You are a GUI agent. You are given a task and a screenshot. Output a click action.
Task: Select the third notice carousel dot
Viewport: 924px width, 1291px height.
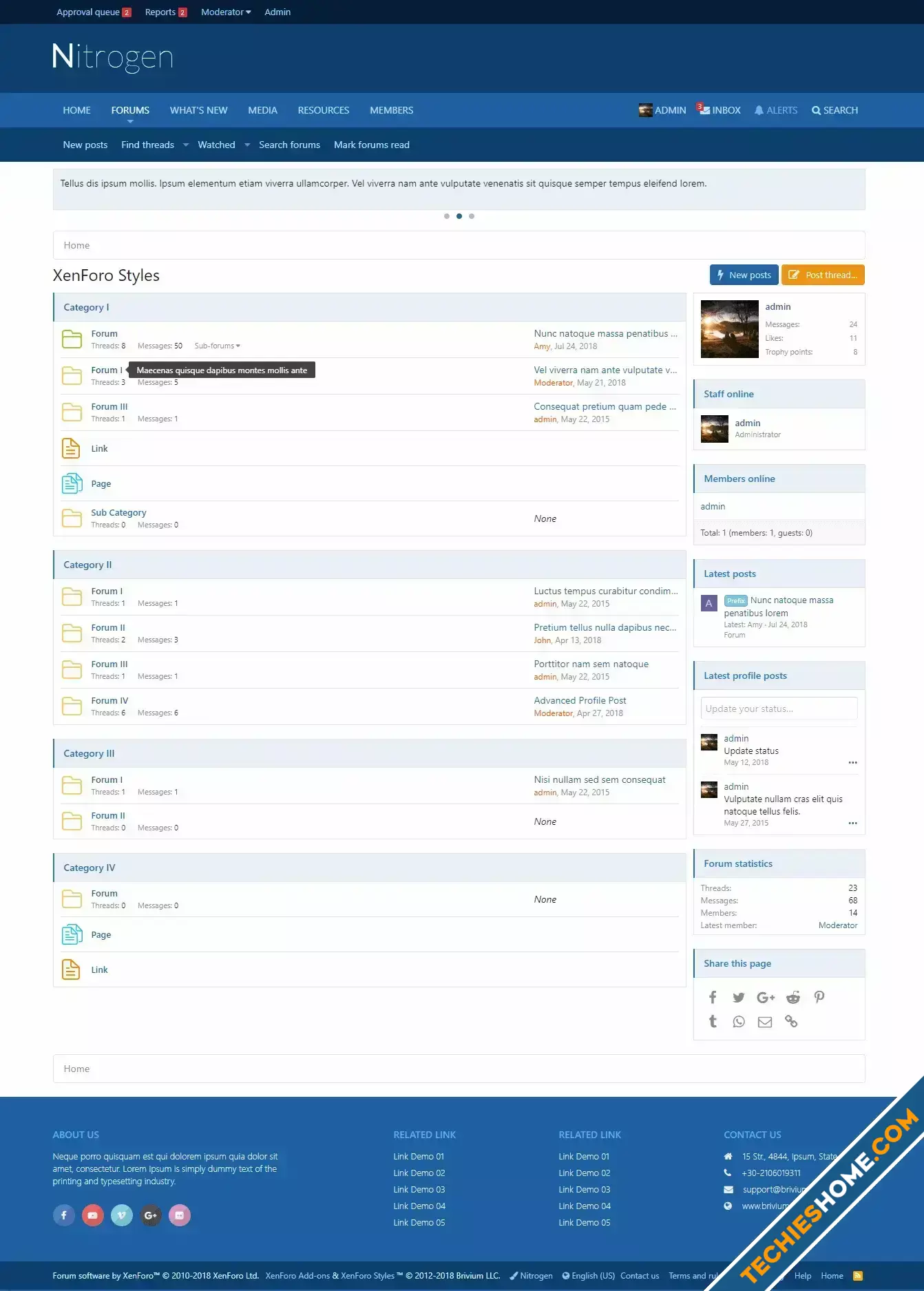coord(472,216)
